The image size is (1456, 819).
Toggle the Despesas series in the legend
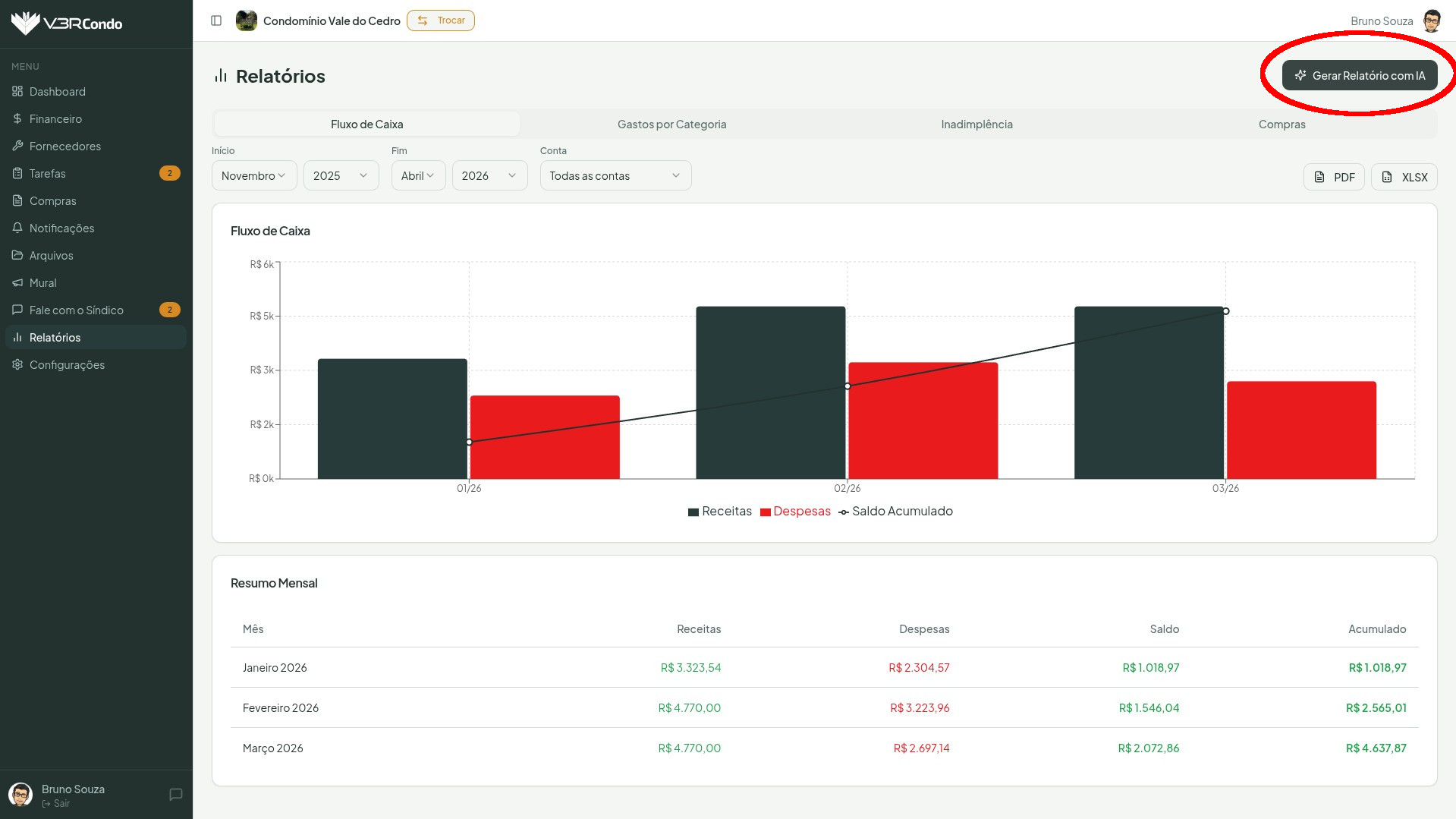(x=795, y=512)
